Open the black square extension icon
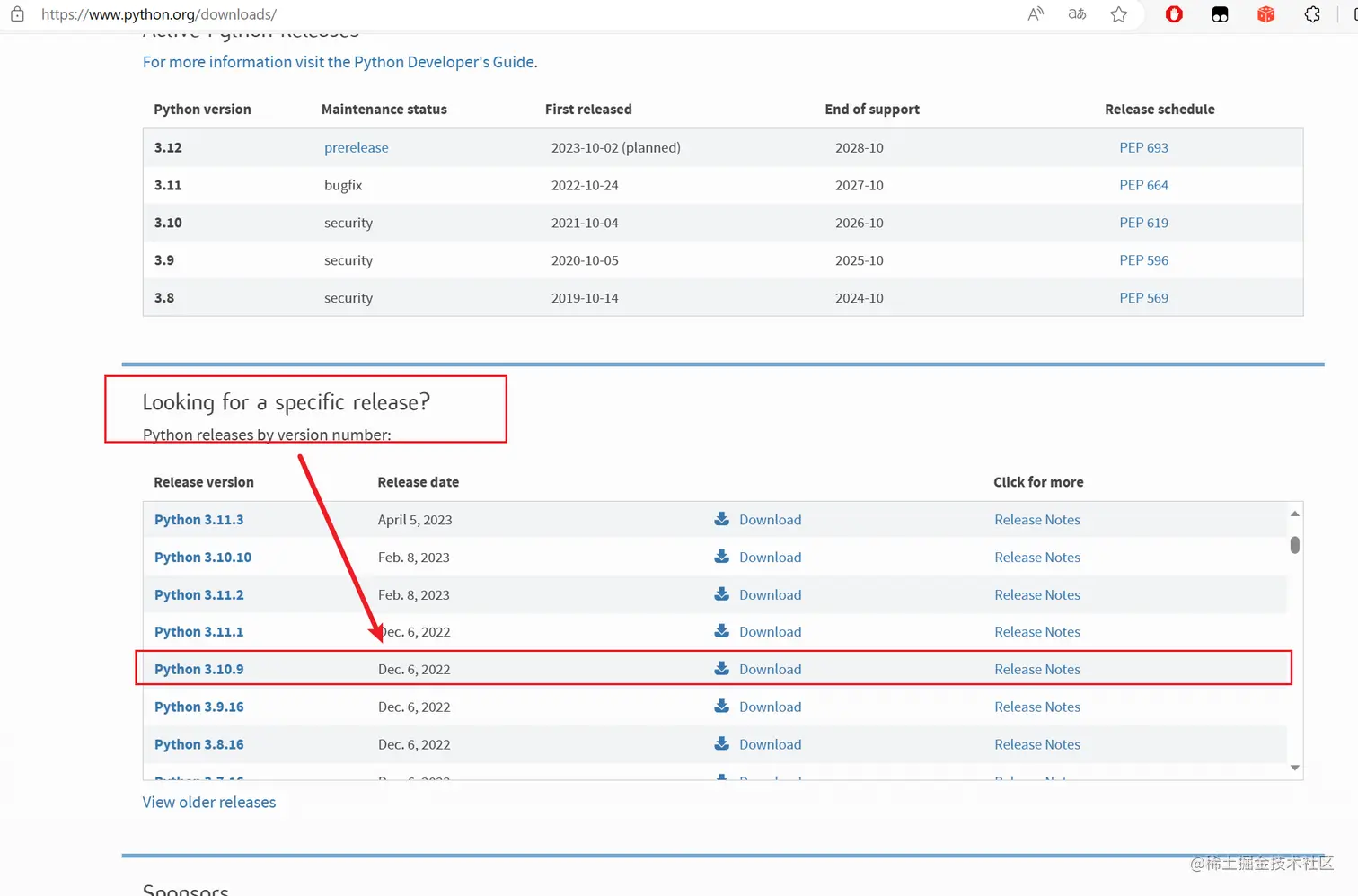This screenshot has width=1358, height=896. click(x=1220, y=14)
